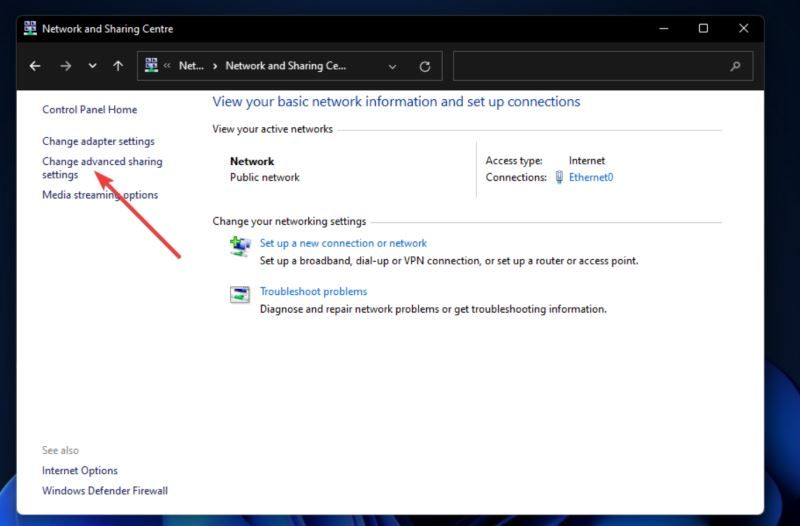Screen dimensions: 800x526
Task: Refresh the Network and Sharing Centre view
Action: click(x=424, y=66)
